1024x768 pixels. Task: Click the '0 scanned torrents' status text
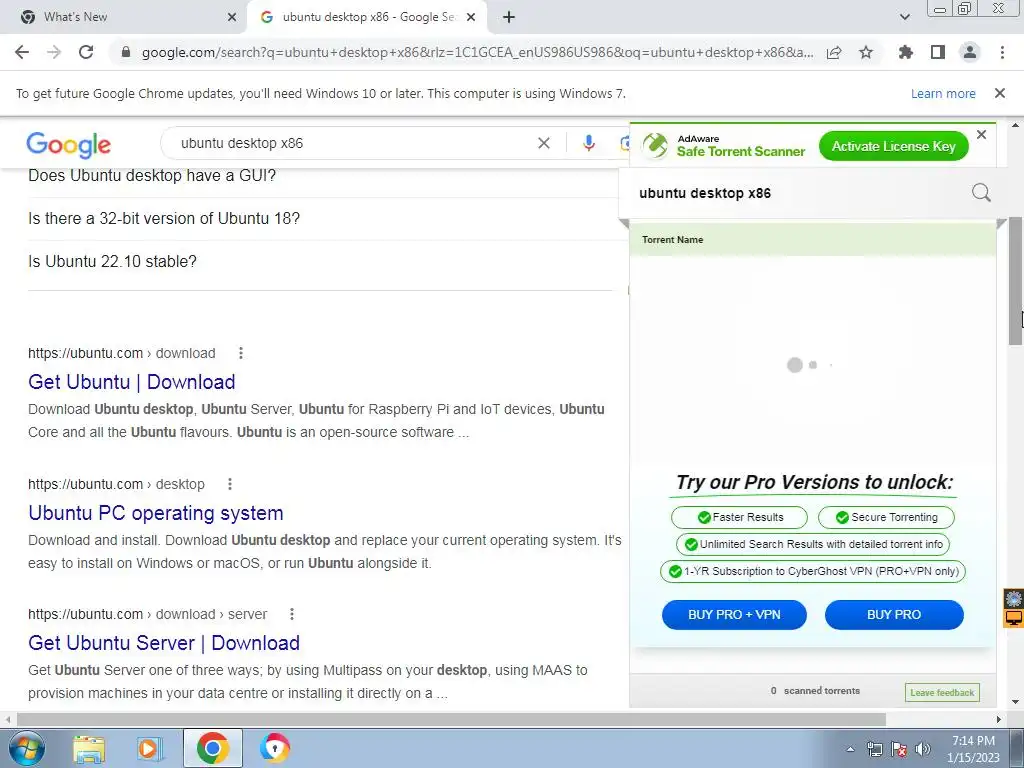tap(815, 691)
